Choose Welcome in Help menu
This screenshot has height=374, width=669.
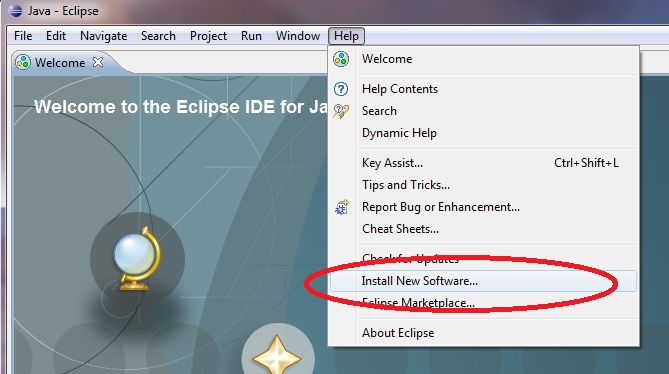[483, 59]
